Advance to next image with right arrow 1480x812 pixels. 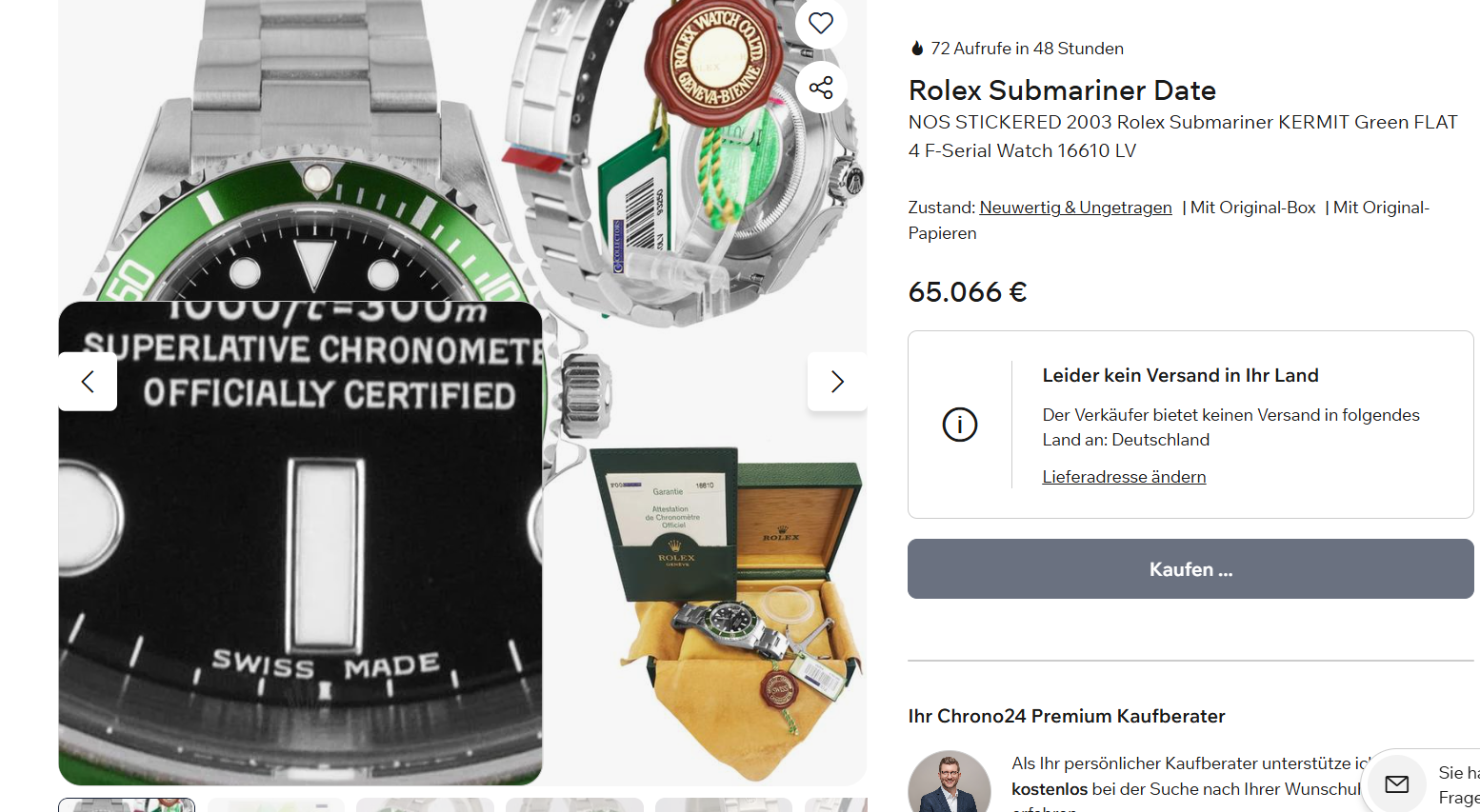tap(837, 382)
